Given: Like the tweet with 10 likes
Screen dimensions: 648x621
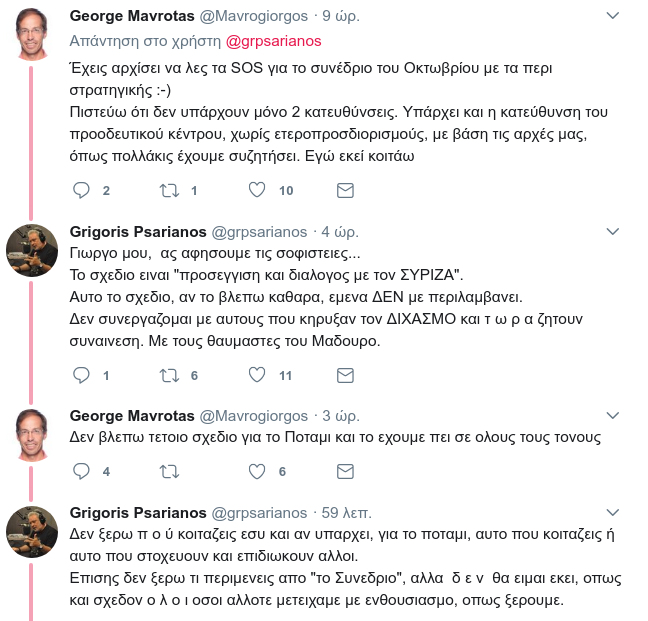Looking at the screenshot, I should pos(257,190).
